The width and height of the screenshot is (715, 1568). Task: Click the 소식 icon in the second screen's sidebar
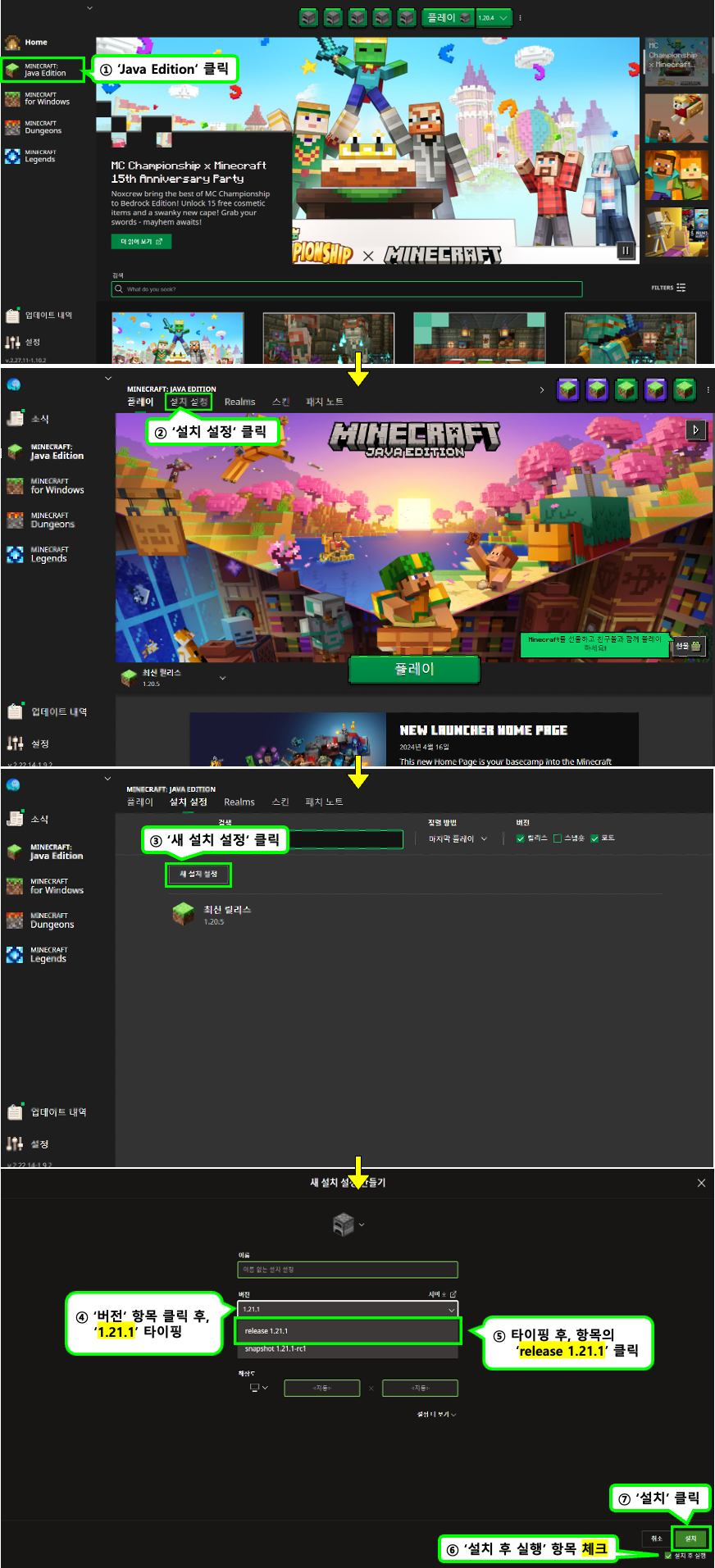coord(15,418)
